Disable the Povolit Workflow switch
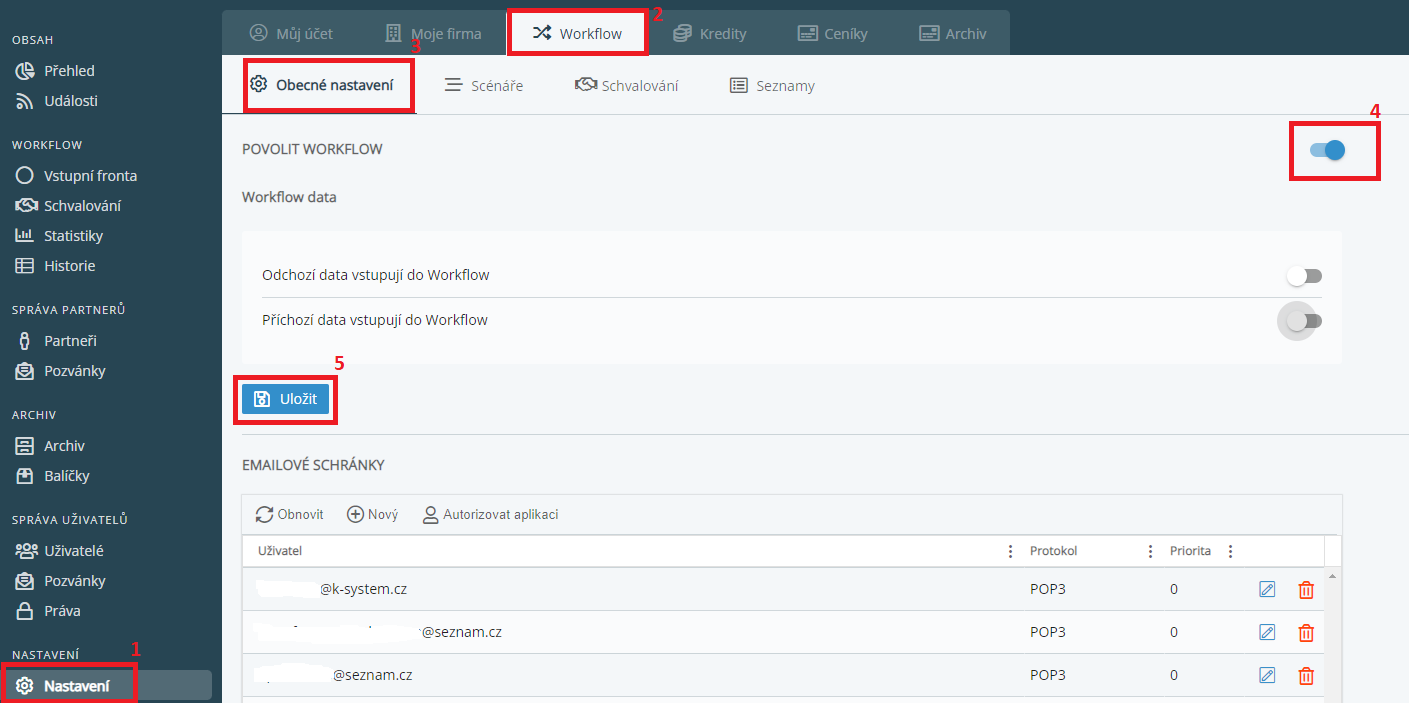Screen dimensions: 1409x703 pos(1328,150)
